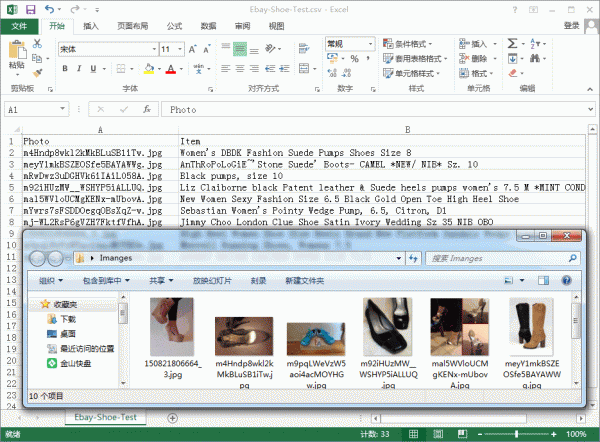Click the Merge and Center icon

304,69
